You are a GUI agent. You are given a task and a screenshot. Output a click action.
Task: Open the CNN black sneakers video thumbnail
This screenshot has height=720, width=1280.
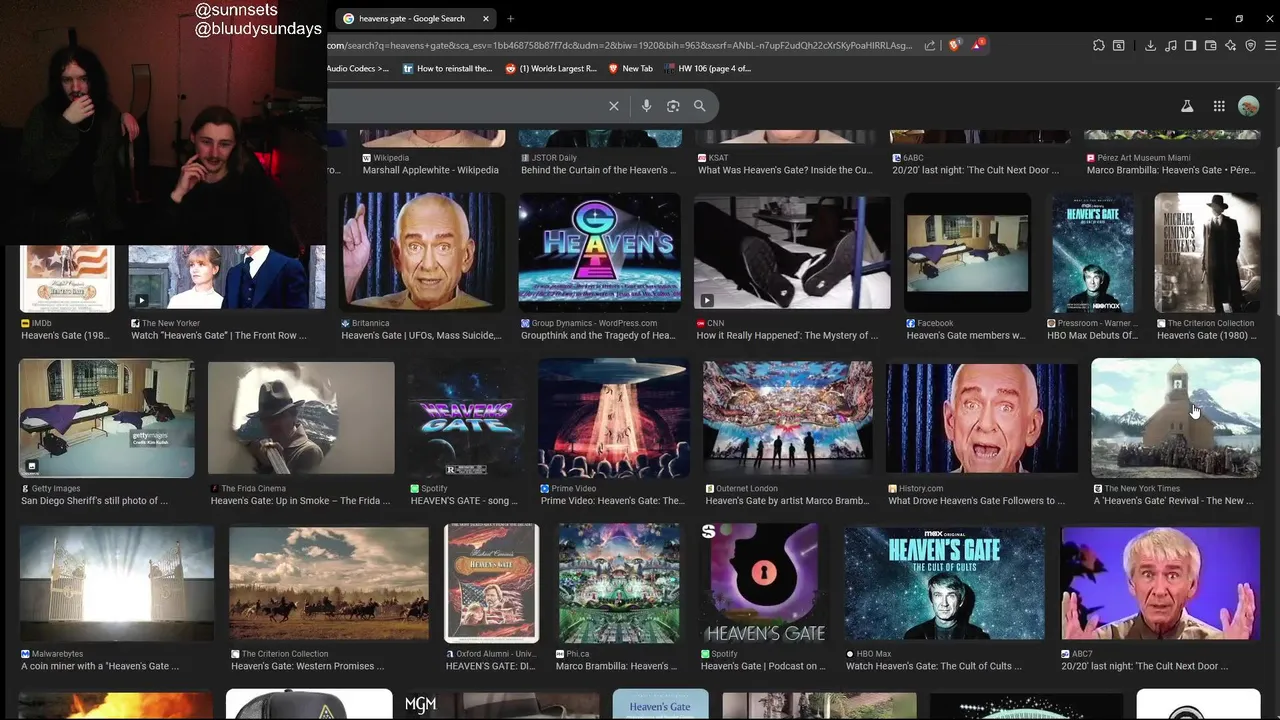(792, 251)
